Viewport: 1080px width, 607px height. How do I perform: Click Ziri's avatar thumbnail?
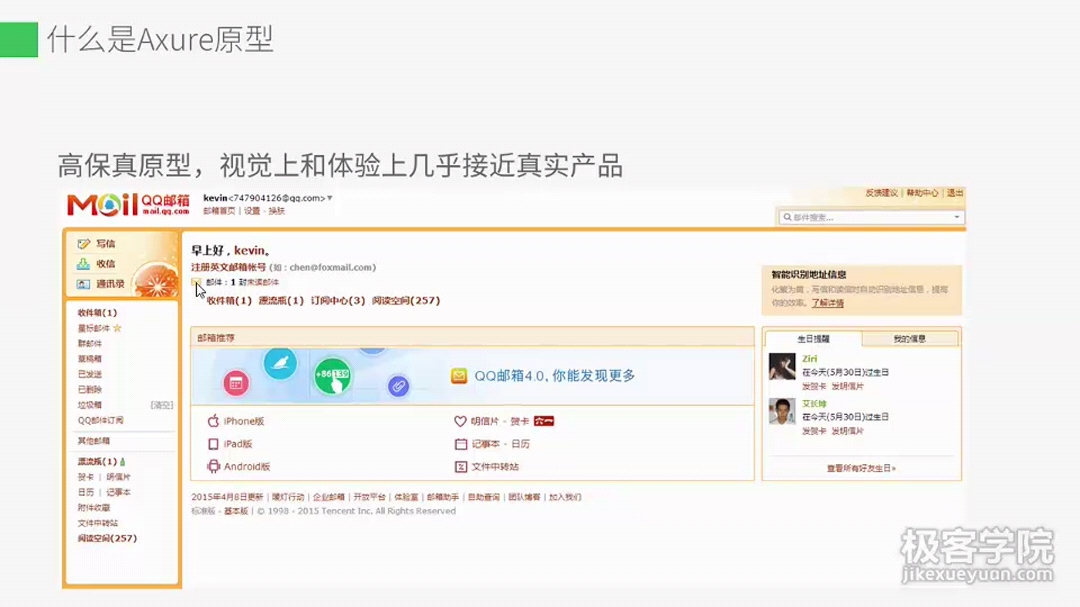tap(782, 367)
